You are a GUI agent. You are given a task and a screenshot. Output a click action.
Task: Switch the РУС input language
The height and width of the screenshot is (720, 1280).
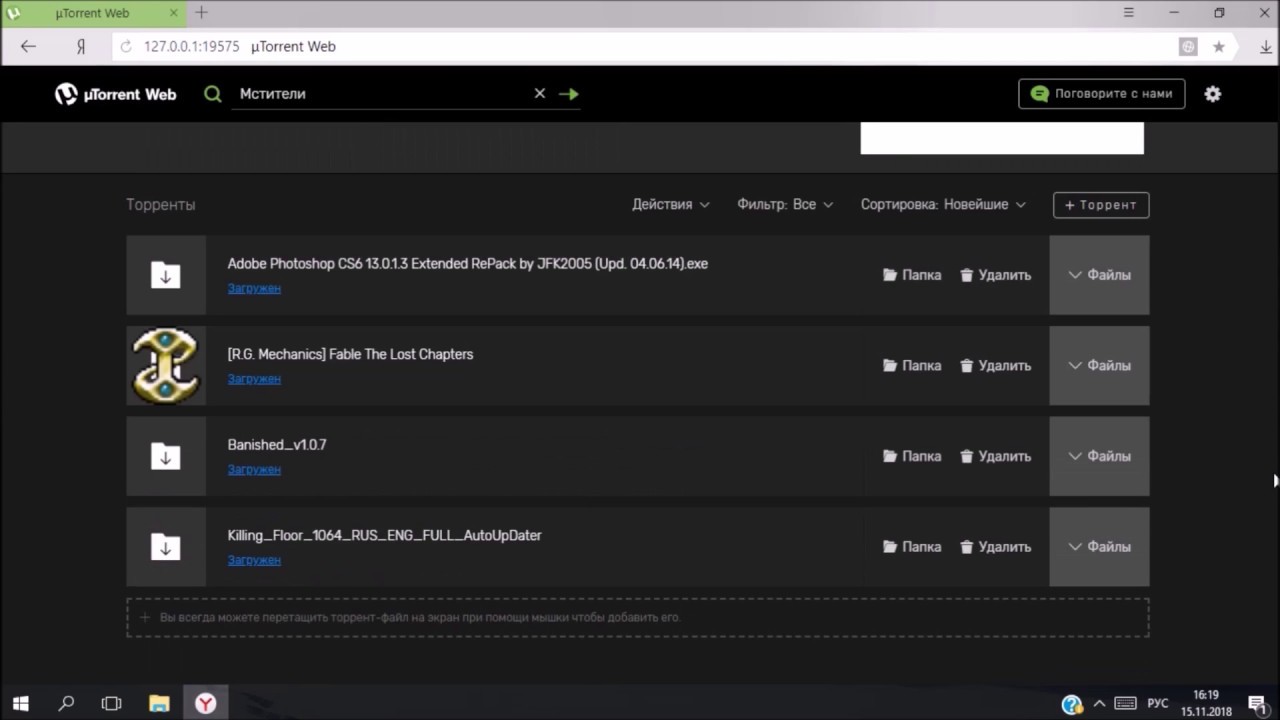coord(1158,704)
